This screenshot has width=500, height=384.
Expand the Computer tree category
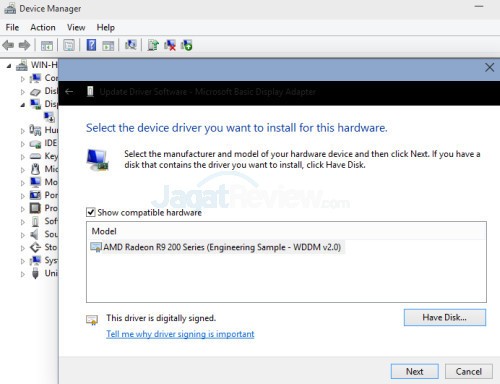point(22,79)
